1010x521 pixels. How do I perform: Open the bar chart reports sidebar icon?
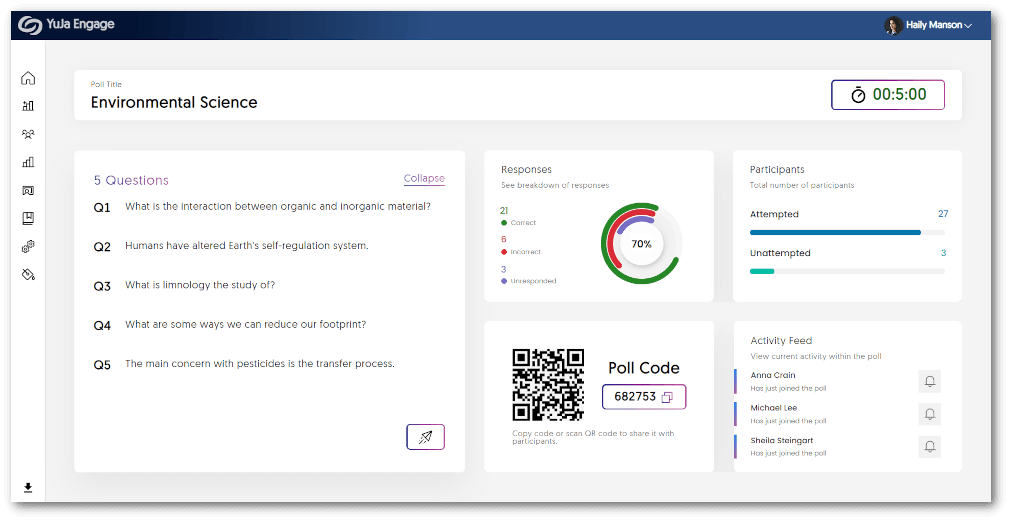click(x=28, y=162)
